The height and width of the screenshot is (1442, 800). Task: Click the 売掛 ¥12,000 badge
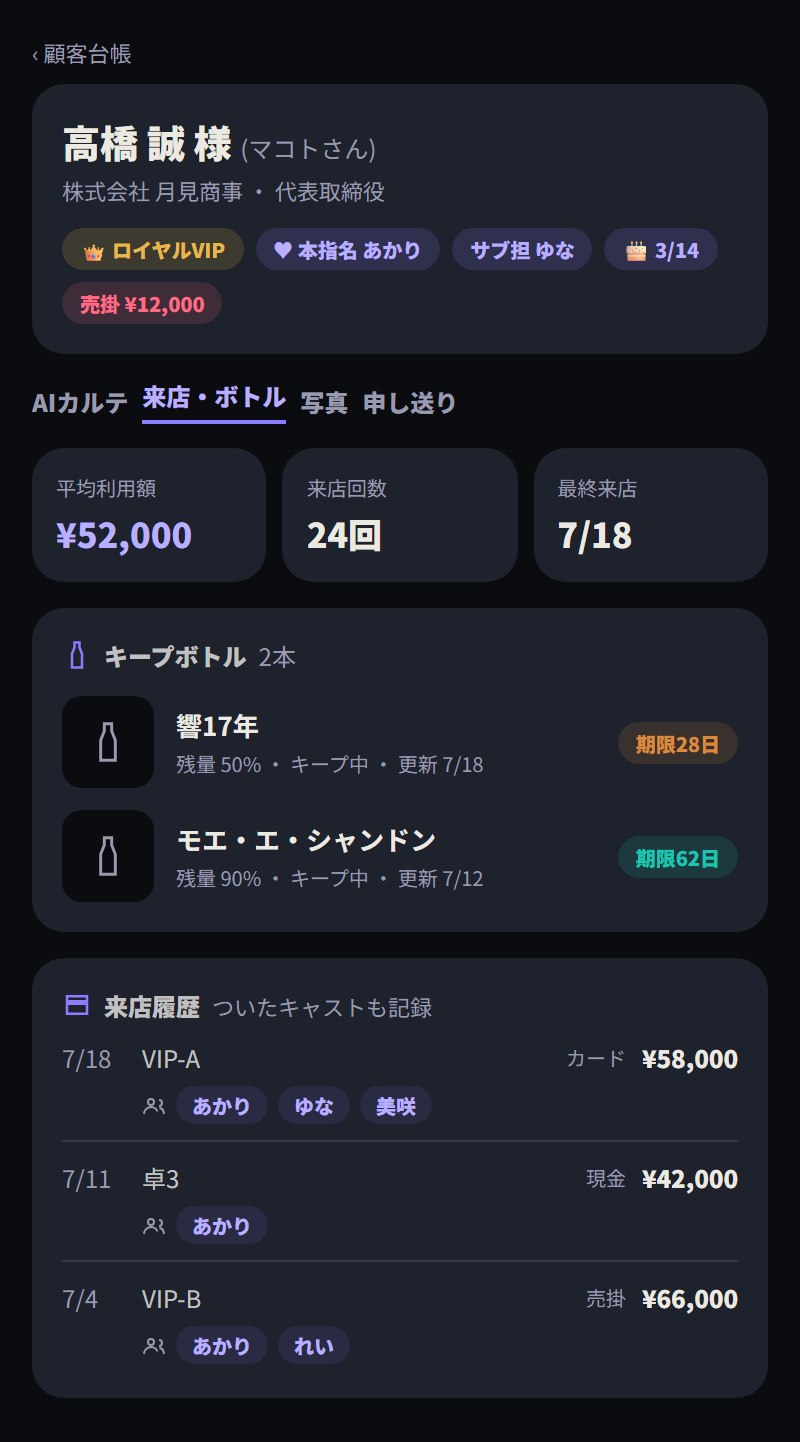tap(142, 304)
